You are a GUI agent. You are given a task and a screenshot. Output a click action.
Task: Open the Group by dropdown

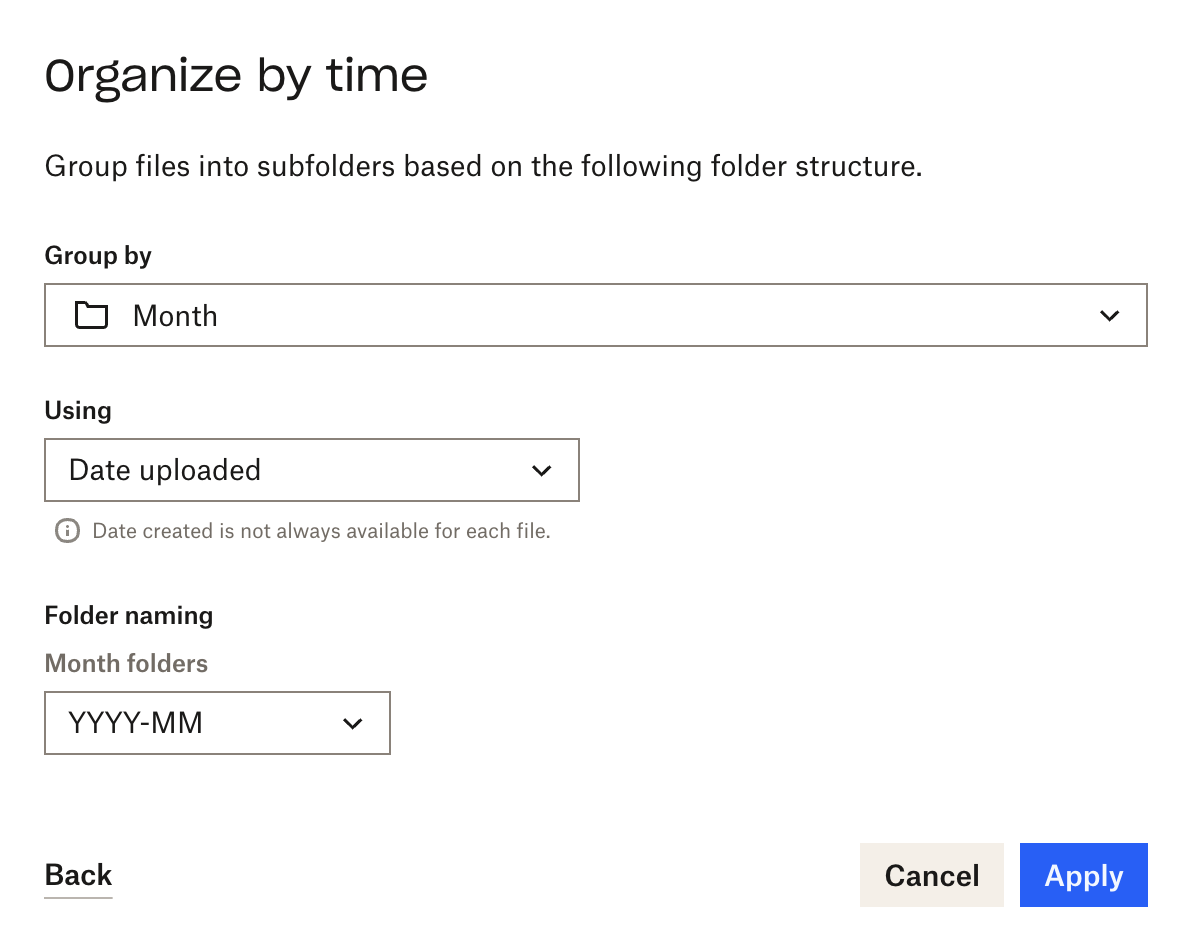595,316
